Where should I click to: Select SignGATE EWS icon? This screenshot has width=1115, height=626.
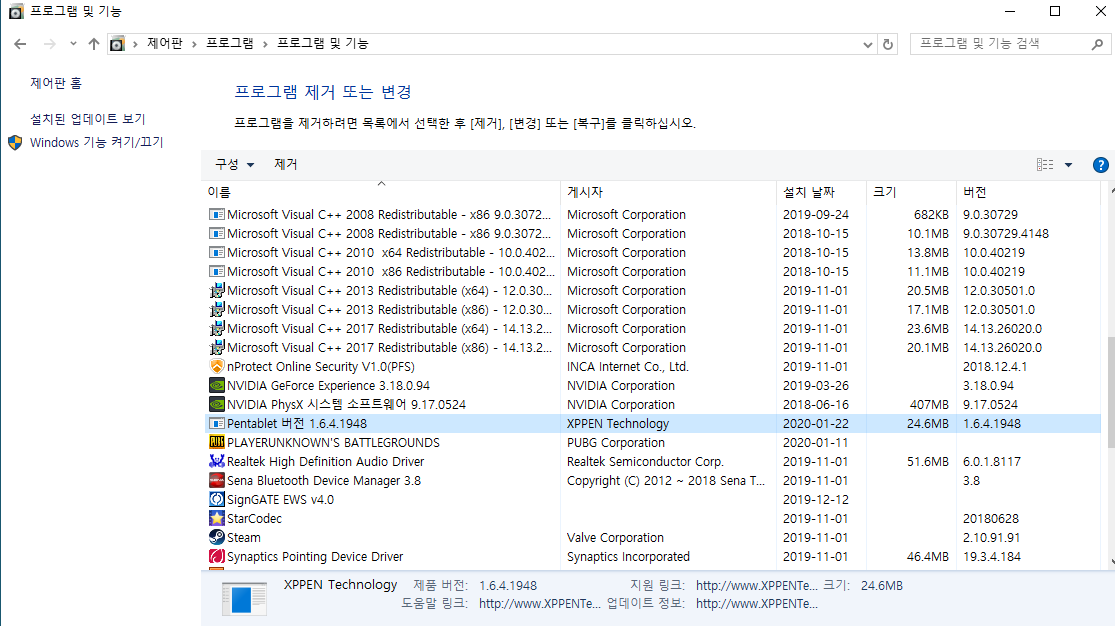(217, 499)
